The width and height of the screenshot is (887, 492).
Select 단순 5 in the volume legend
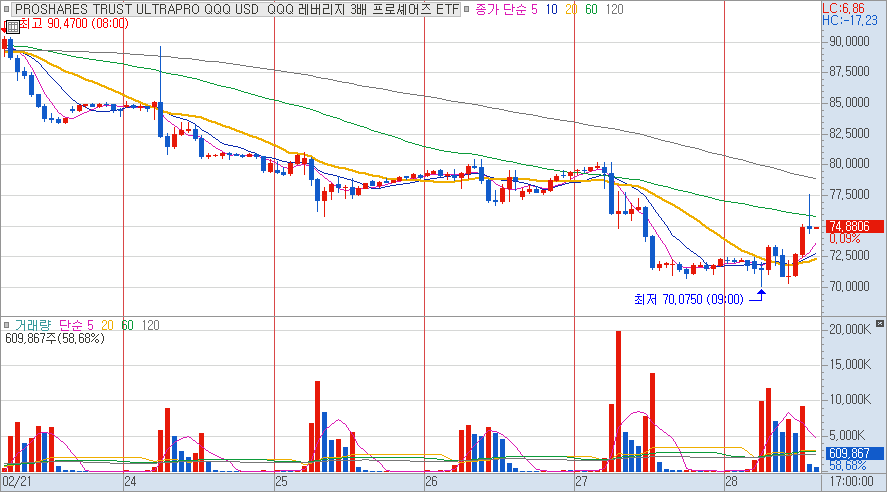[x=76, y=325]
